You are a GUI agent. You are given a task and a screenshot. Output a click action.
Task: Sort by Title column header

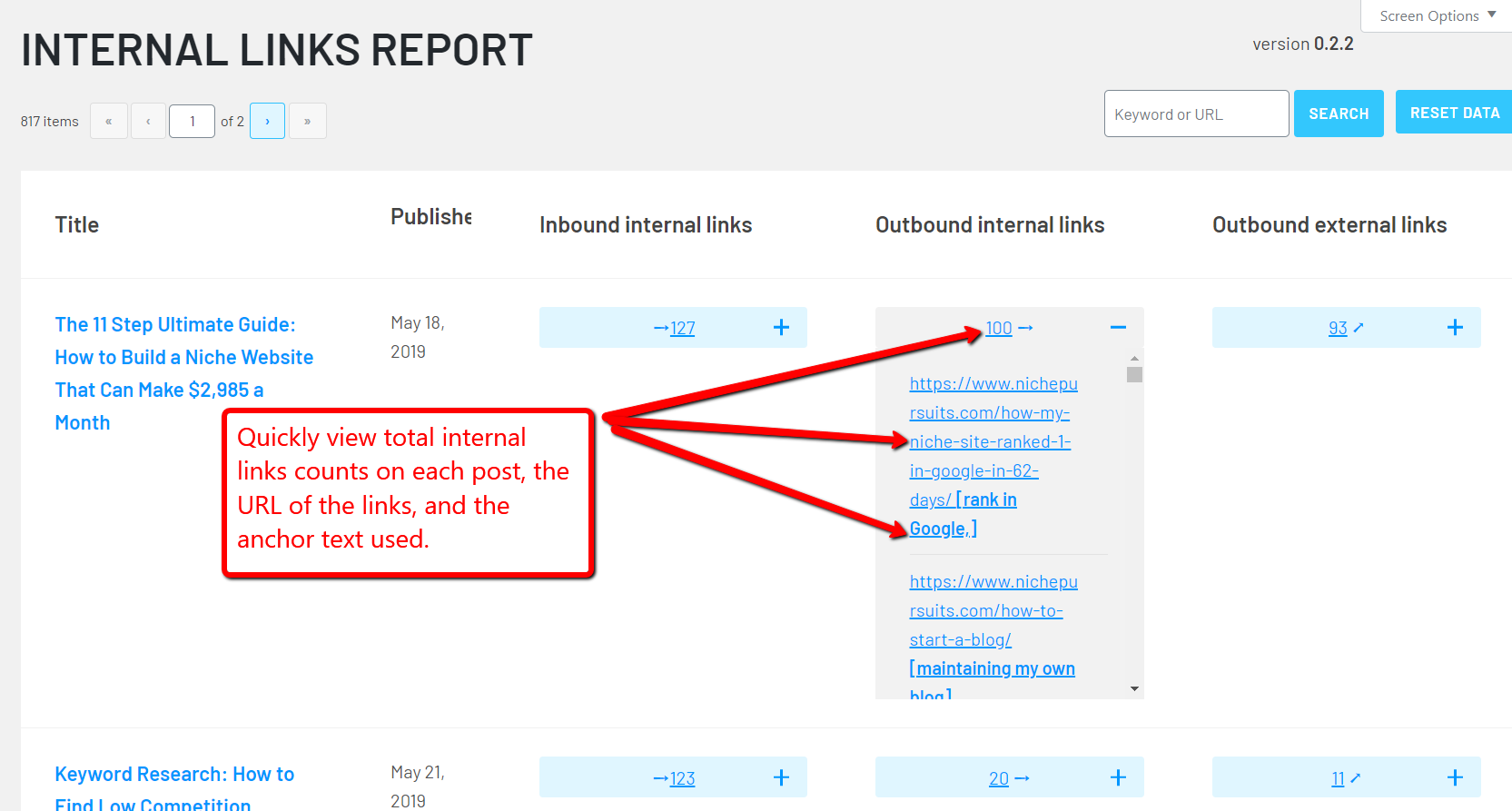pyautogui.click(x=77, y=225)
